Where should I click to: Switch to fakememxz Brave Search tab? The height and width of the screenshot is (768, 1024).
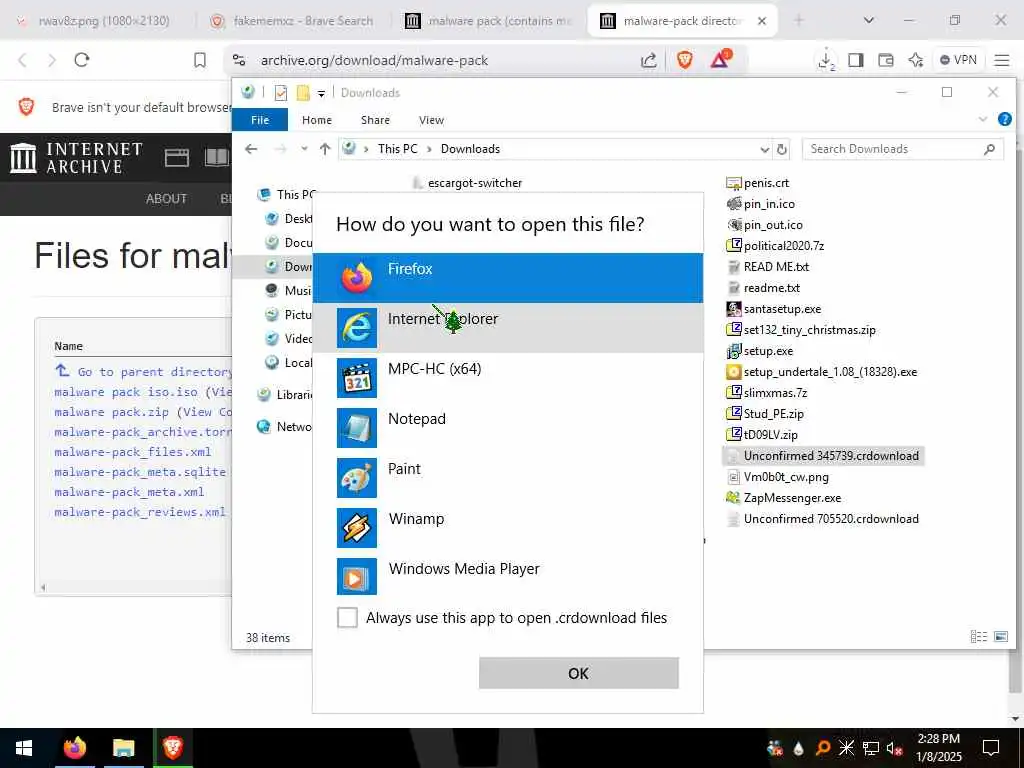click(292, 21)
